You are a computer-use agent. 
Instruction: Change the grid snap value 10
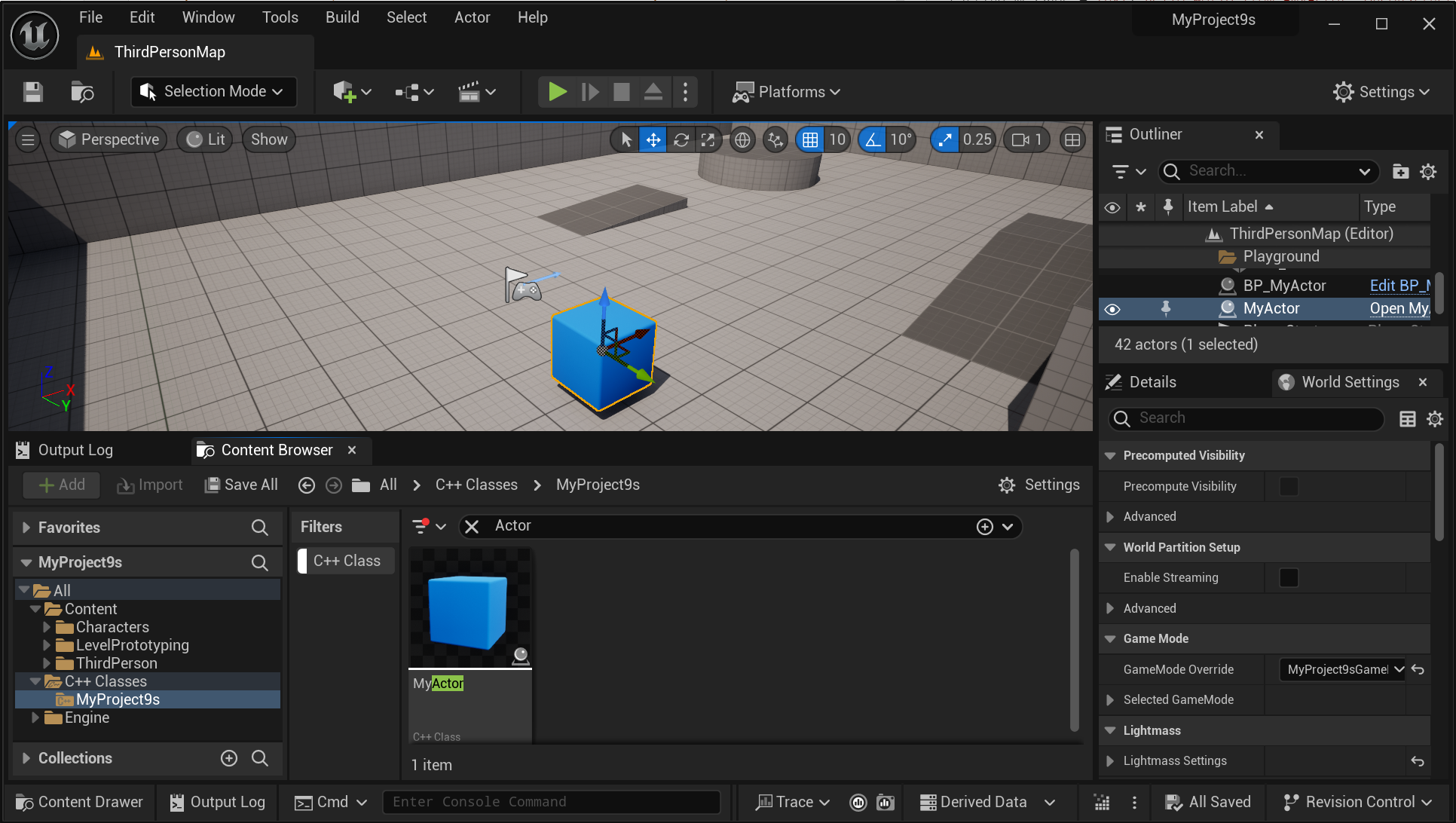pyautogui.click(x=837, y=139)
